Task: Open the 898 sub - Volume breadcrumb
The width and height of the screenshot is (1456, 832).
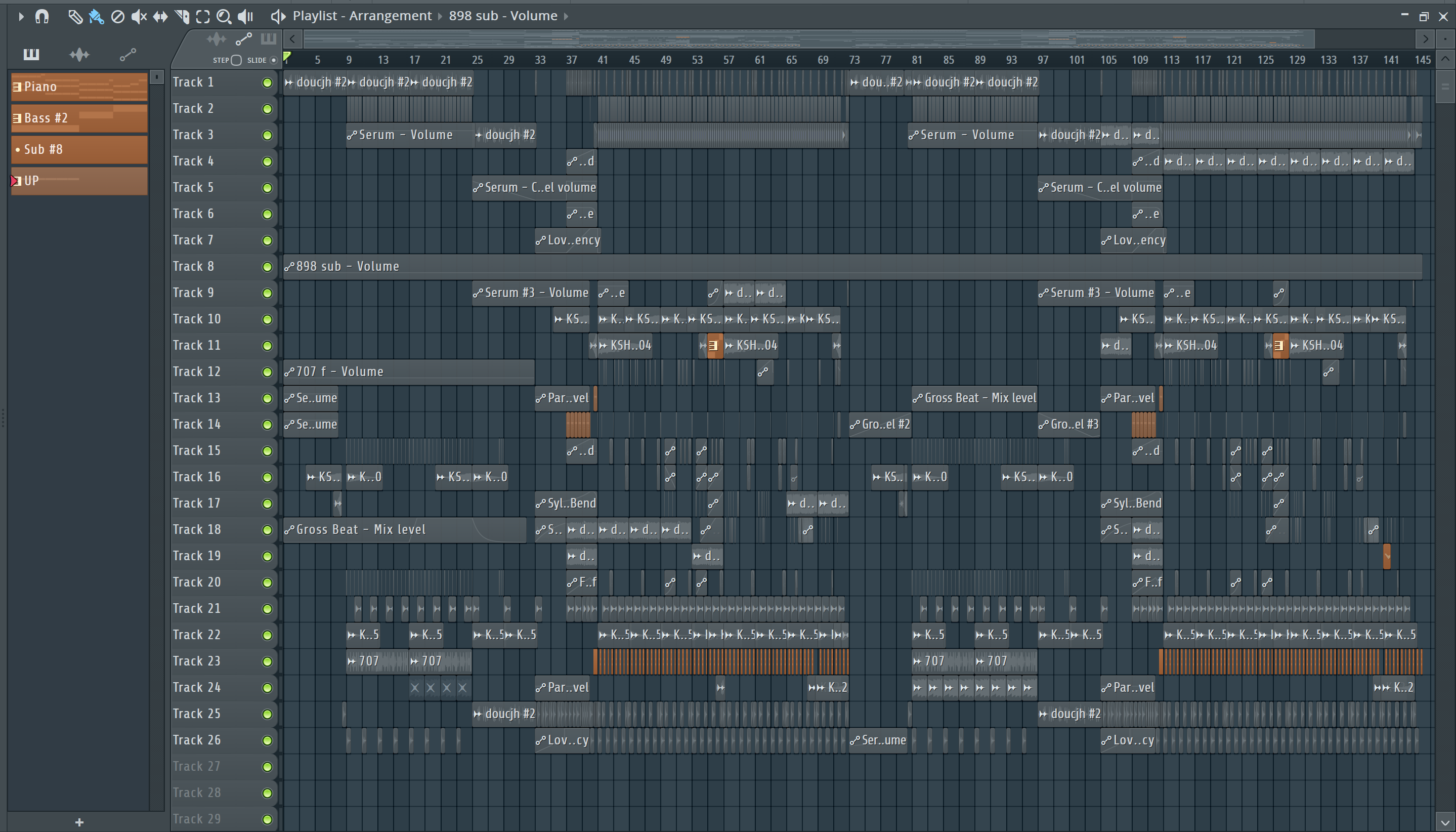Action: point(503,16)
